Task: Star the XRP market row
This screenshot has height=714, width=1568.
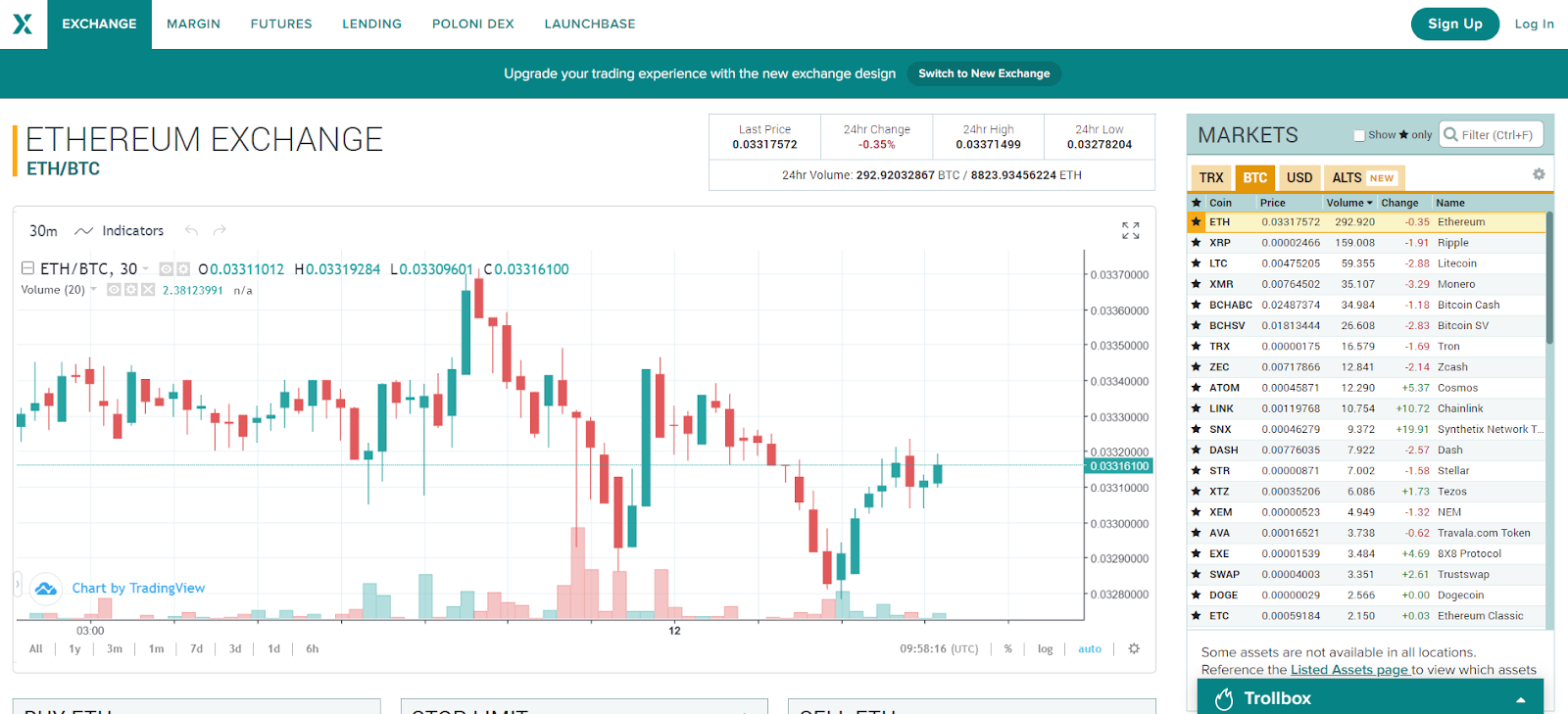Action: coord(1196,243)
